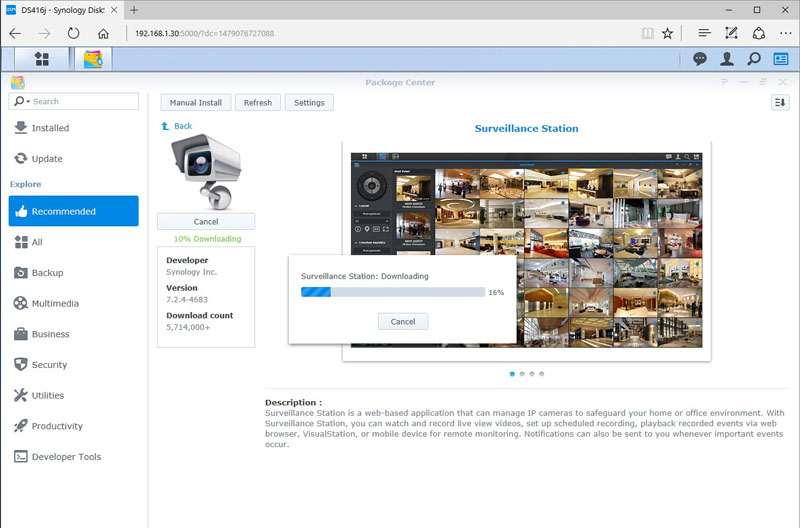Cancel download under the camera icon
The height and width of the screenshot is (528, 800).
point(206,221)
